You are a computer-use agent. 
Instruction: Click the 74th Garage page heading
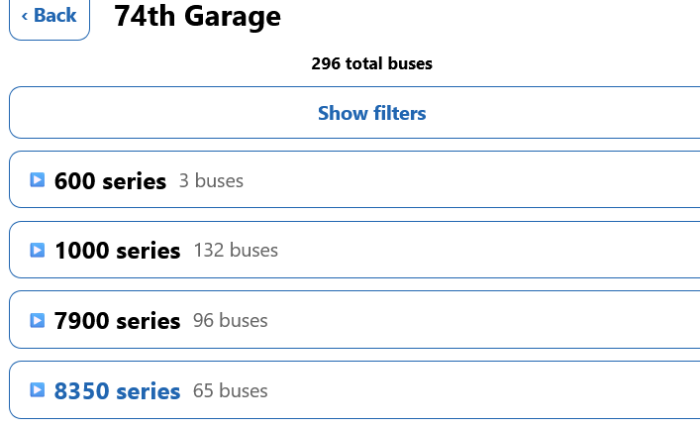coord(197,17)
